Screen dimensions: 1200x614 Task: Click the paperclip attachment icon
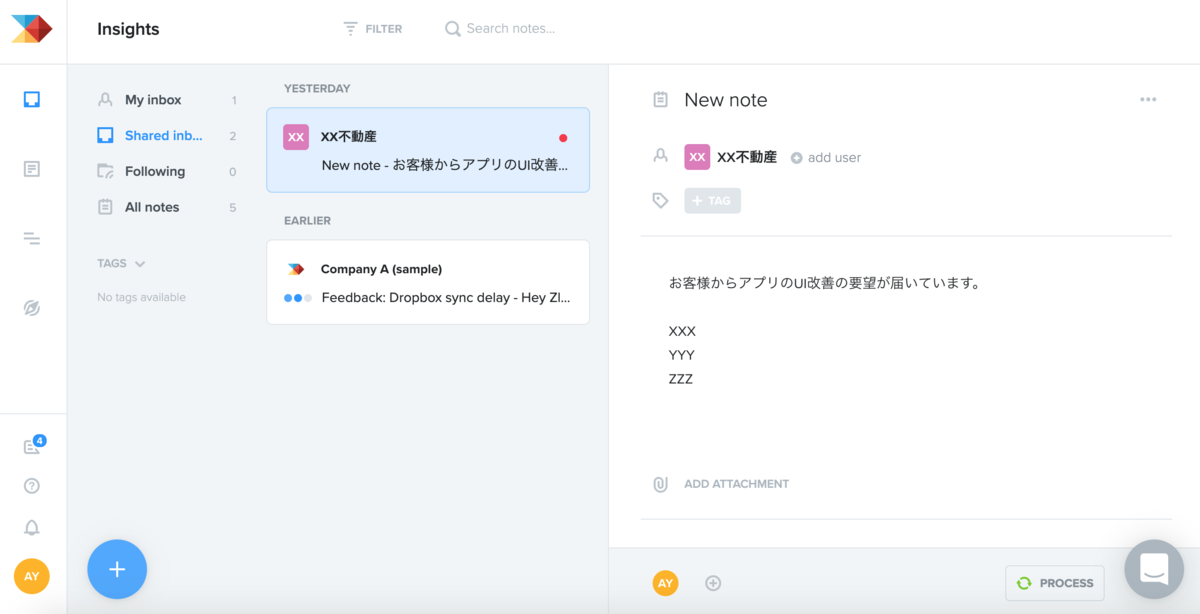pos(660,484)
